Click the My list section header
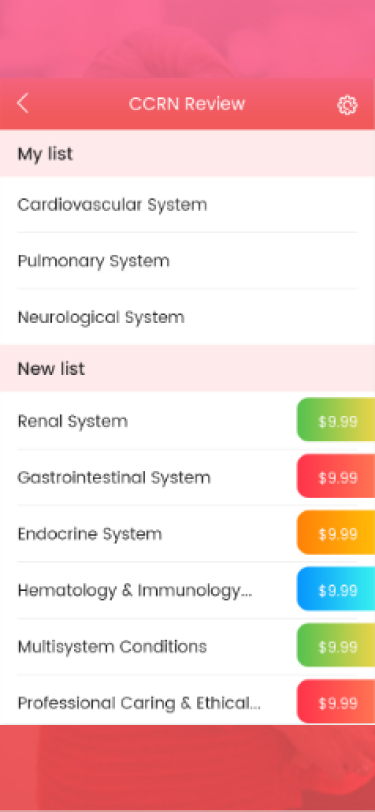The width and height of the screenshot is (375, 812). (188, 154)
